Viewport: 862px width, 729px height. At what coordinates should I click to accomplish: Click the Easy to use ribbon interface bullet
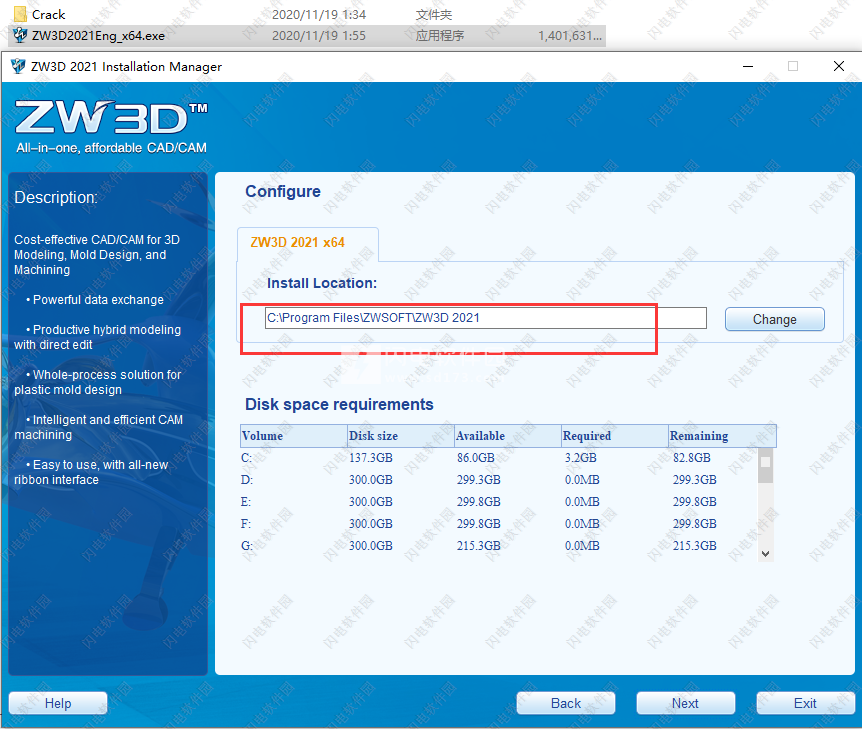91,472
